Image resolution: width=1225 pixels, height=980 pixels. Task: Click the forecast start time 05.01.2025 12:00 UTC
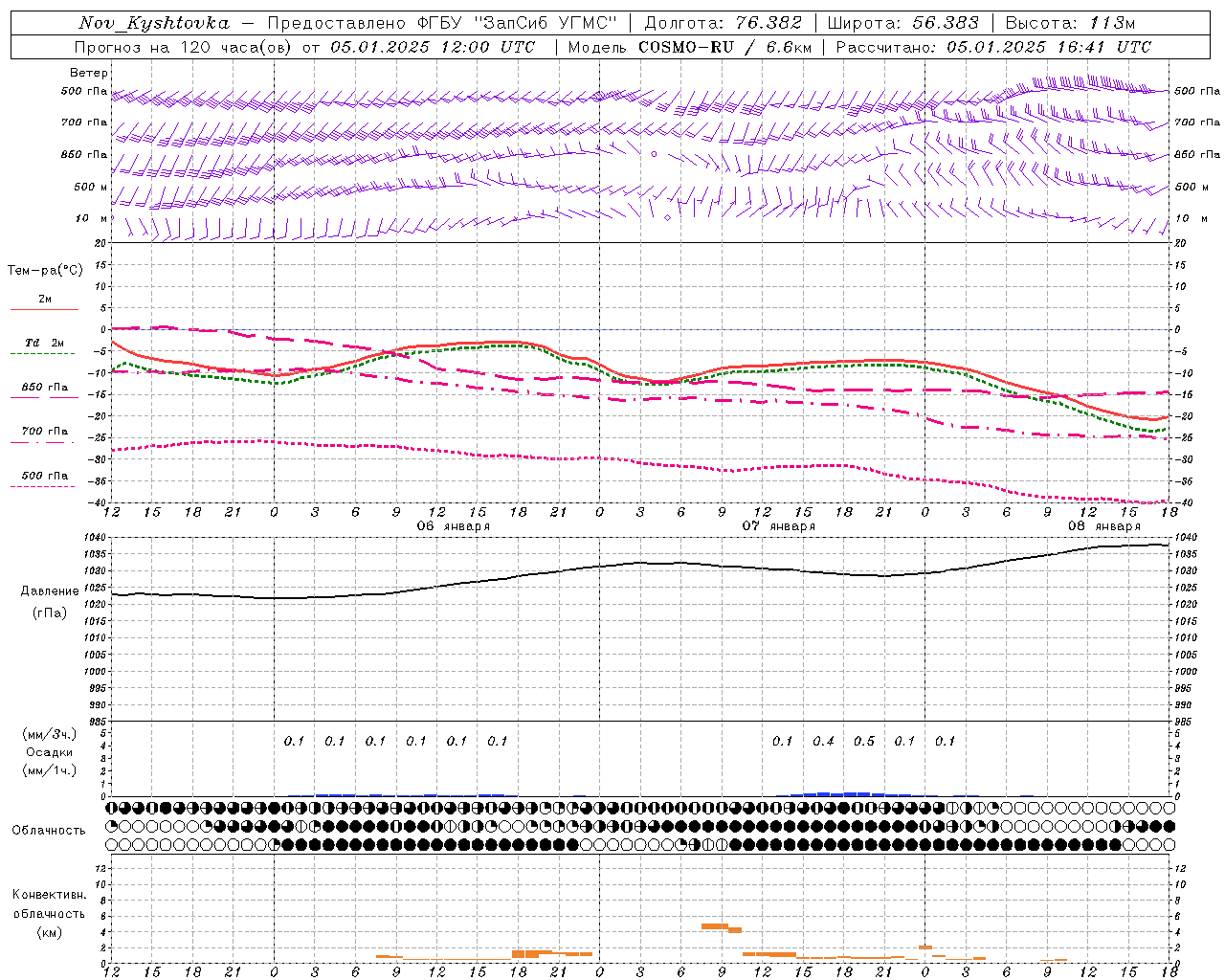pyautogui.click(x=433, y=47)
